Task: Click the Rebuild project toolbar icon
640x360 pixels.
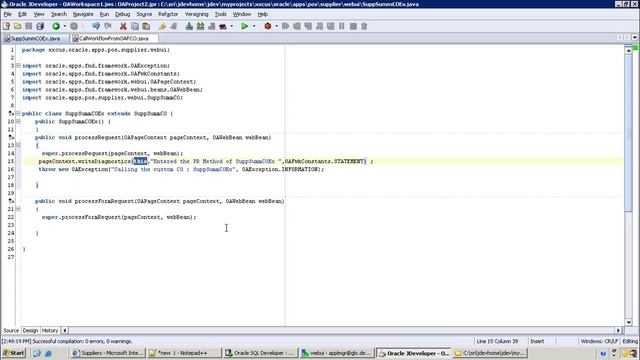Action: coord(200,26)
